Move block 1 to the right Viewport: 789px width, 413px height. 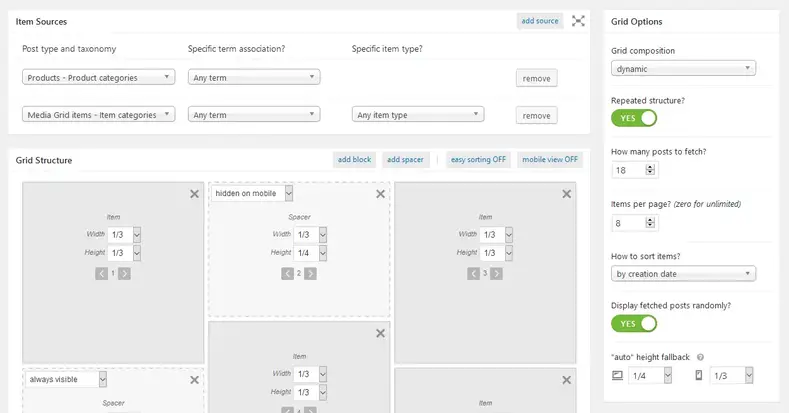coord(124,274)
